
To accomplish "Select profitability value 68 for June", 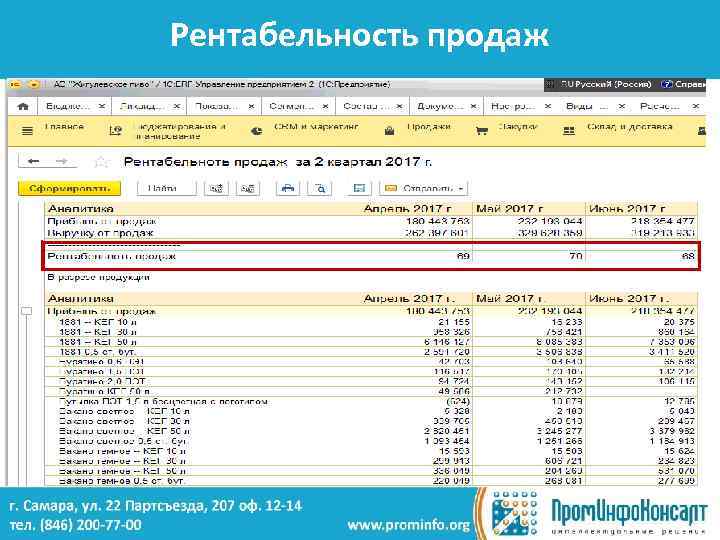I will click(688, 256).
